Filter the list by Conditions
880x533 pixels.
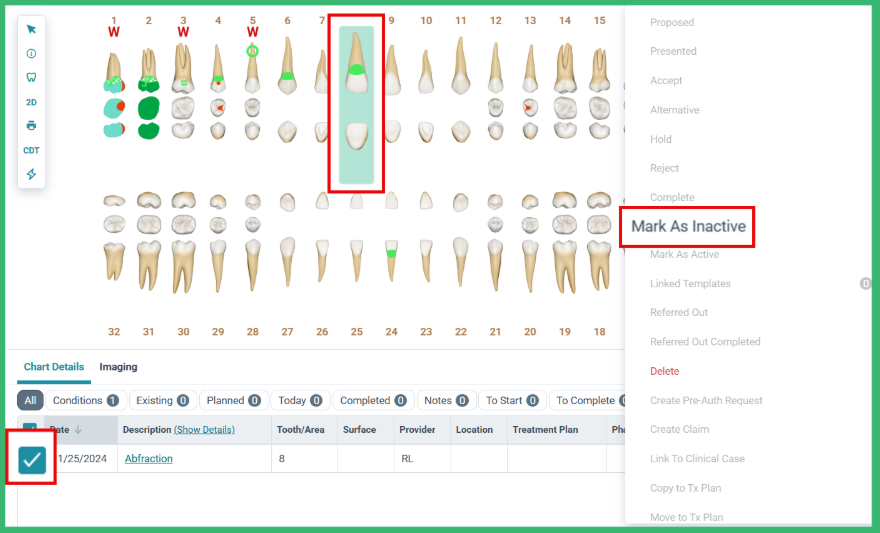coord(86,400)
